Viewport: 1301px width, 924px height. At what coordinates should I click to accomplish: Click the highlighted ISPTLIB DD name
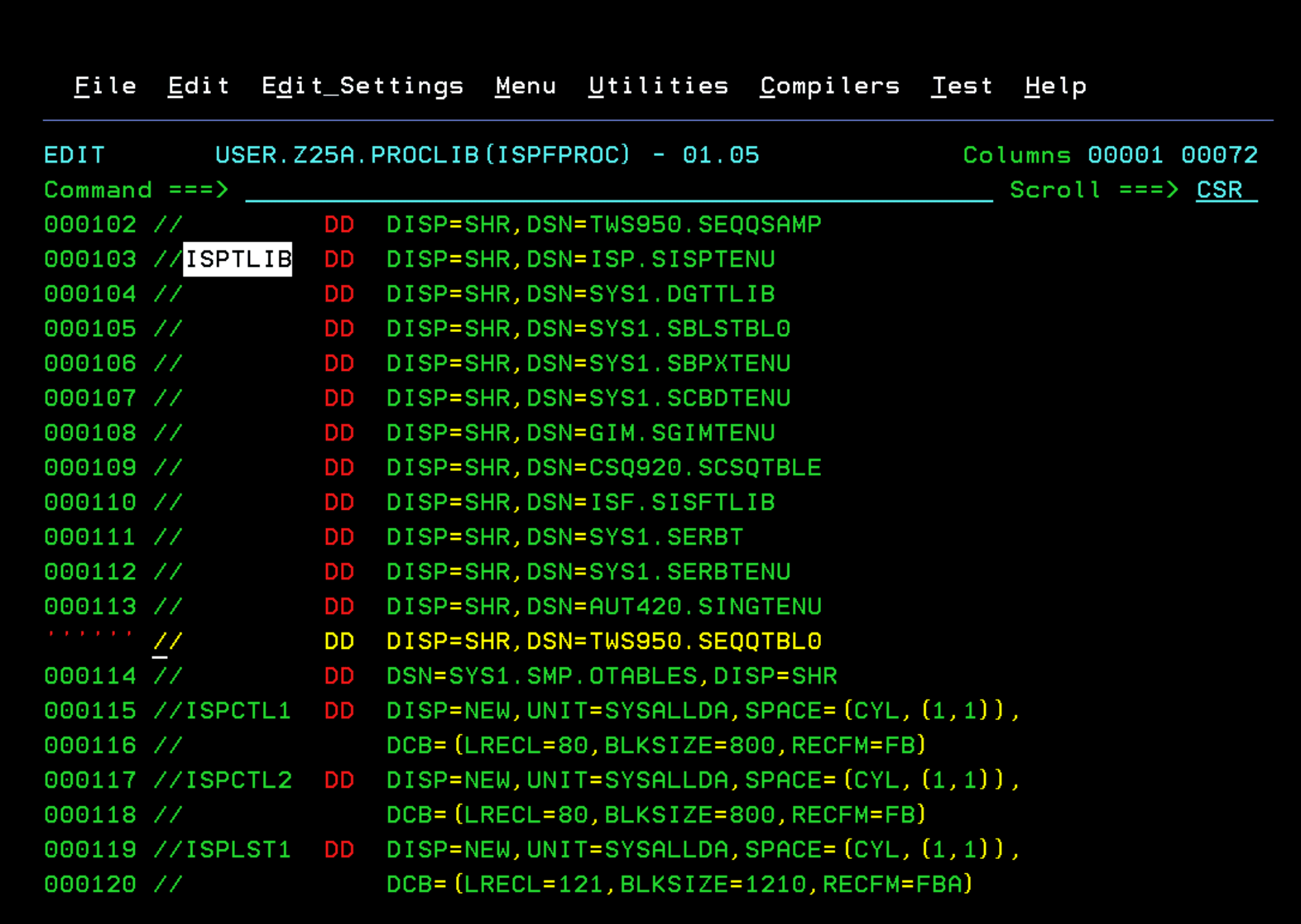point(238,259)
